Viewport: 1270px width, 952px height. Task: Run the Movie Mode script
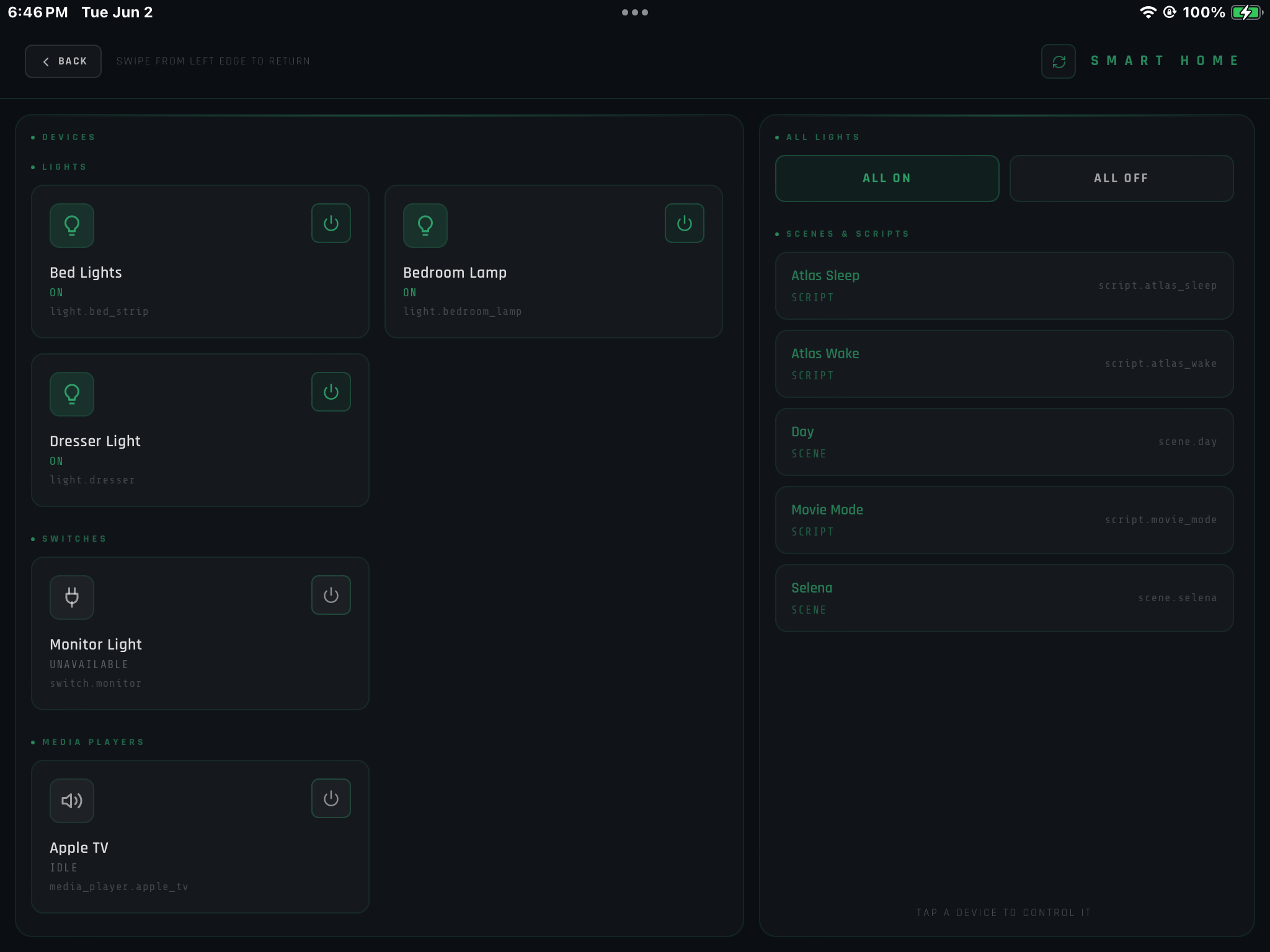click(1004, 520)
